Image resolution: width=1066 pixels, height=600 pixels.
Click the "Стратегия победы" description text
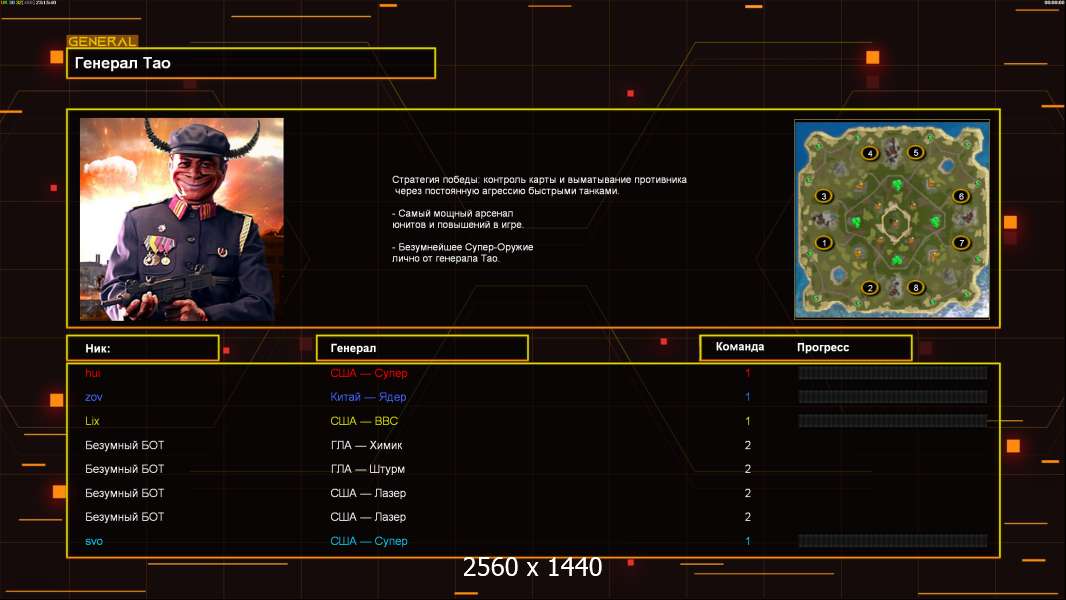pyautogui.click(x=539, y=185)
